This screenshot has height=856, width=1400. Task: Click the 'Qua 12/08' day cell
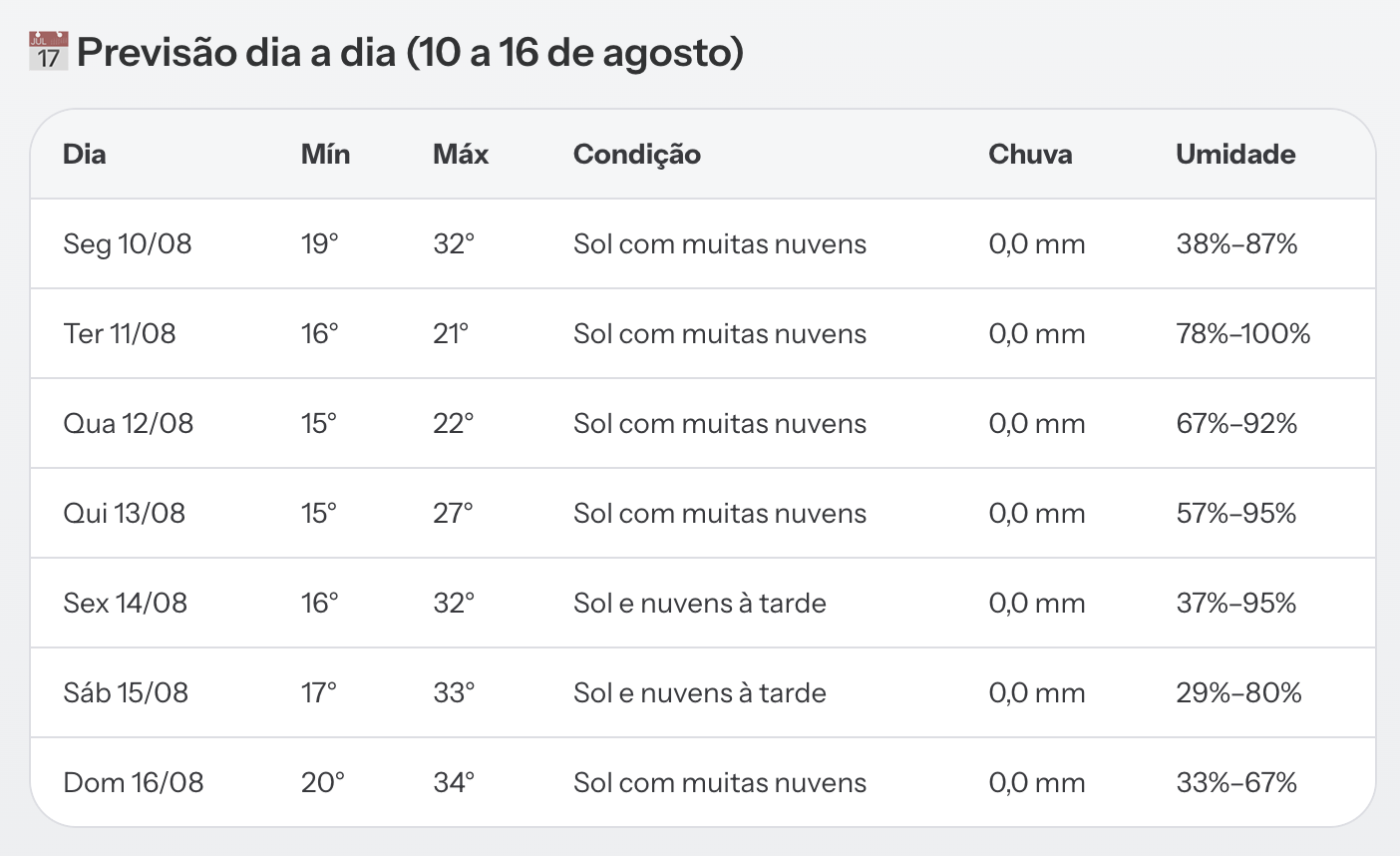tap(129, 424)
